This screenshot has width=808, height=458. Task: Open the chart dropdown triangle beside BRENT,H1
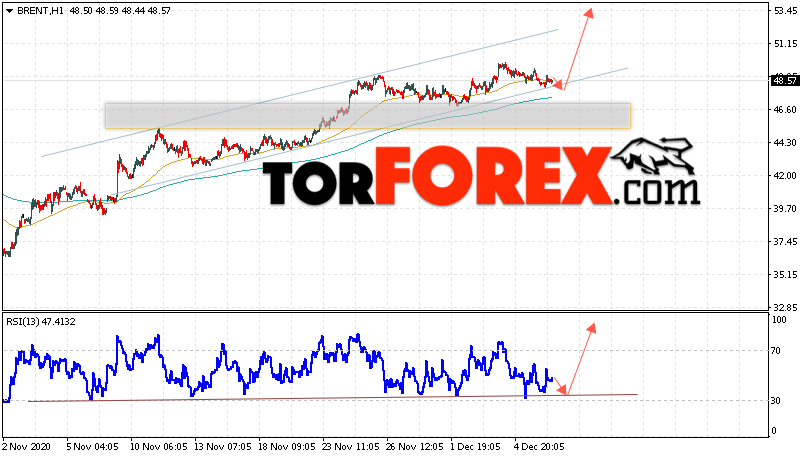point(9,11)
